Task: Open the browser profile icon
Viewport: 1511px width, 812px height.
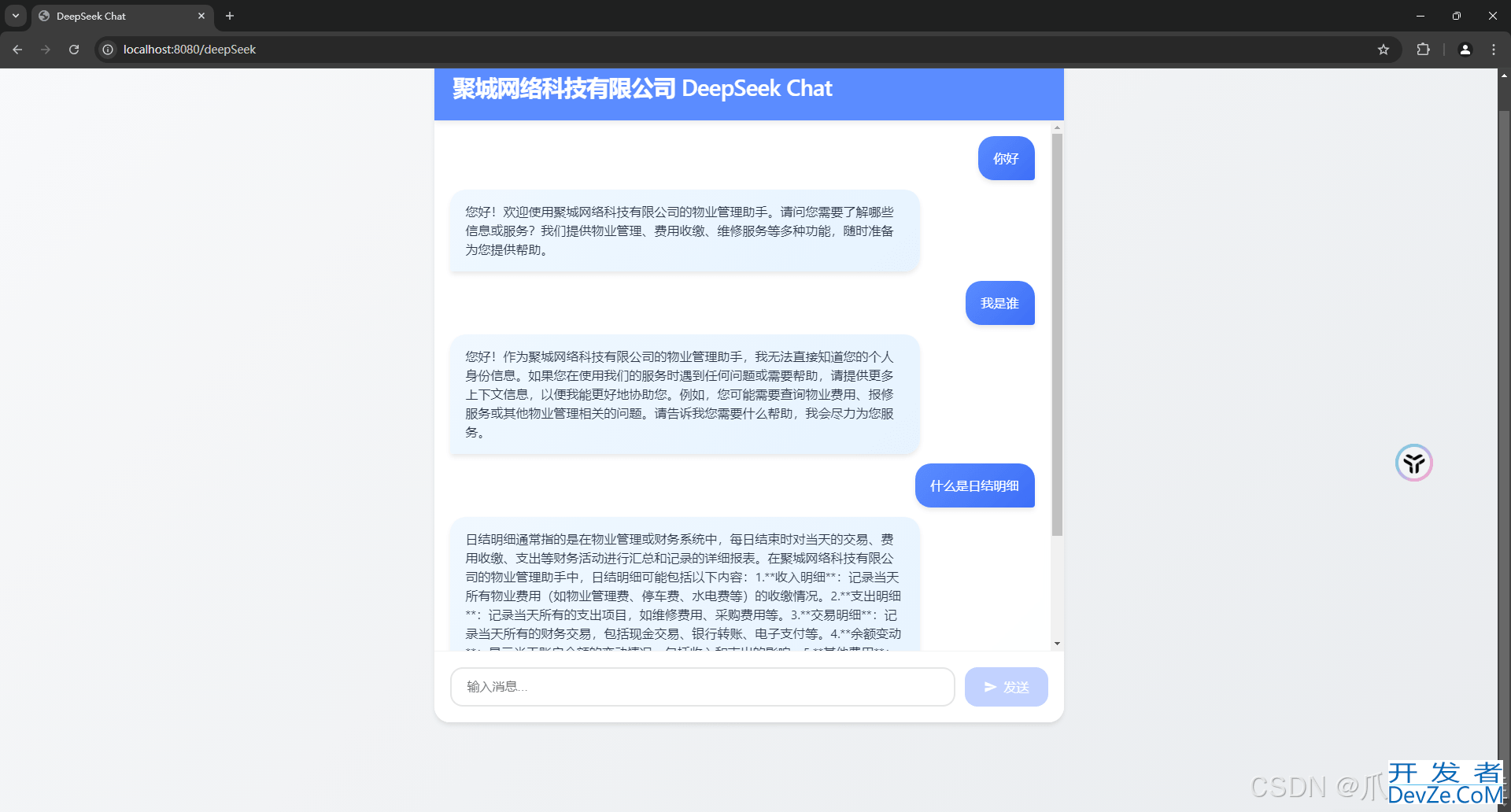Action: pos(1465,50)
